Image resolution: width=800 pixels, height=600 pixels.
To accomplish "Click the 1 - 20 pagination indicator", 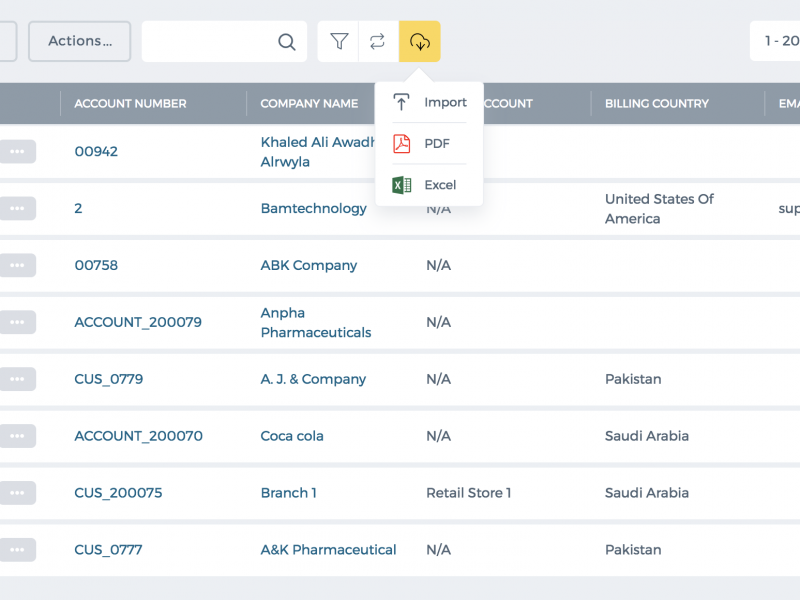I will [776, 41].
